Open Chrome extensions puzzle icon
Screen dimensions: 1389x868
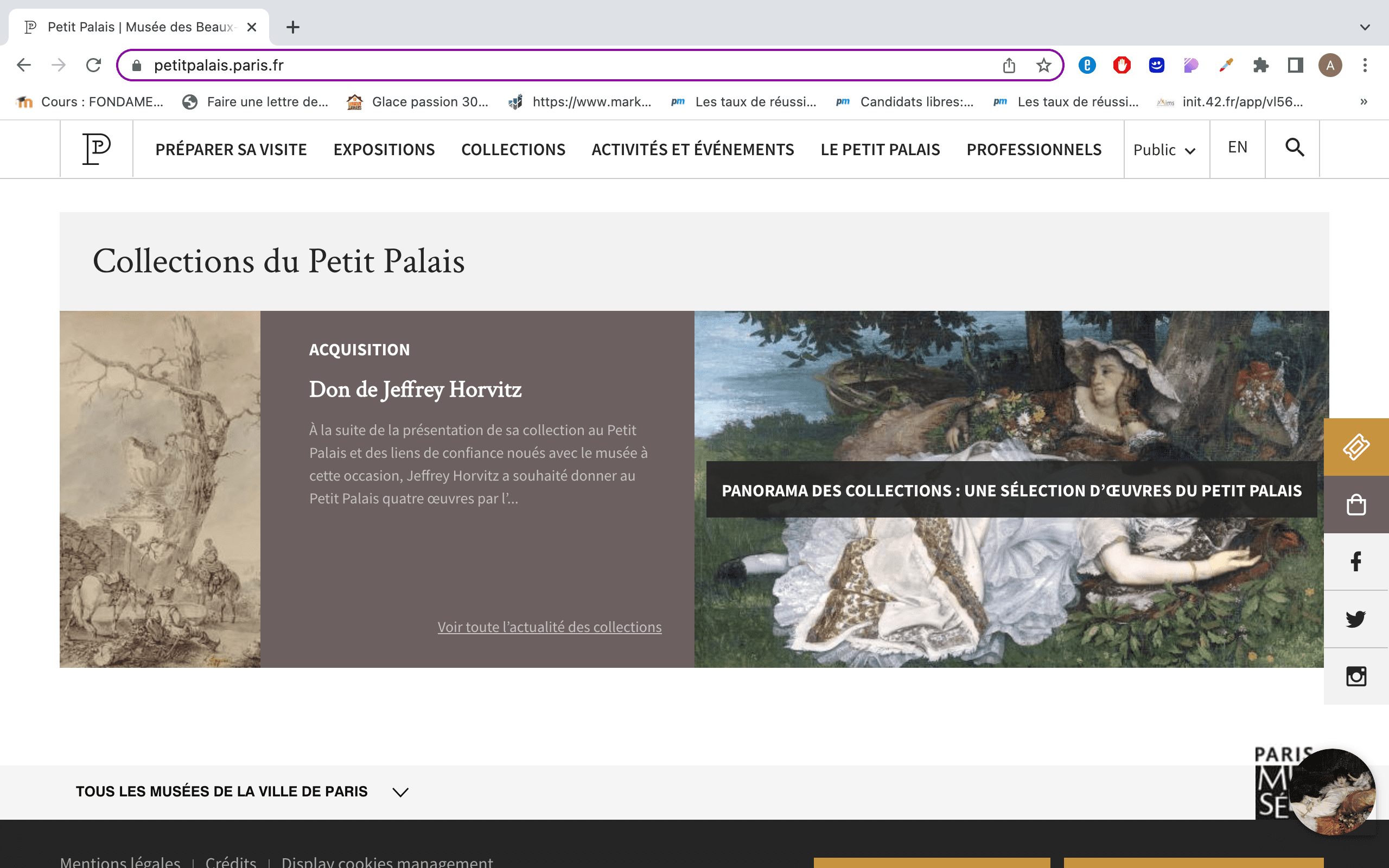(x=1260, y=66)
